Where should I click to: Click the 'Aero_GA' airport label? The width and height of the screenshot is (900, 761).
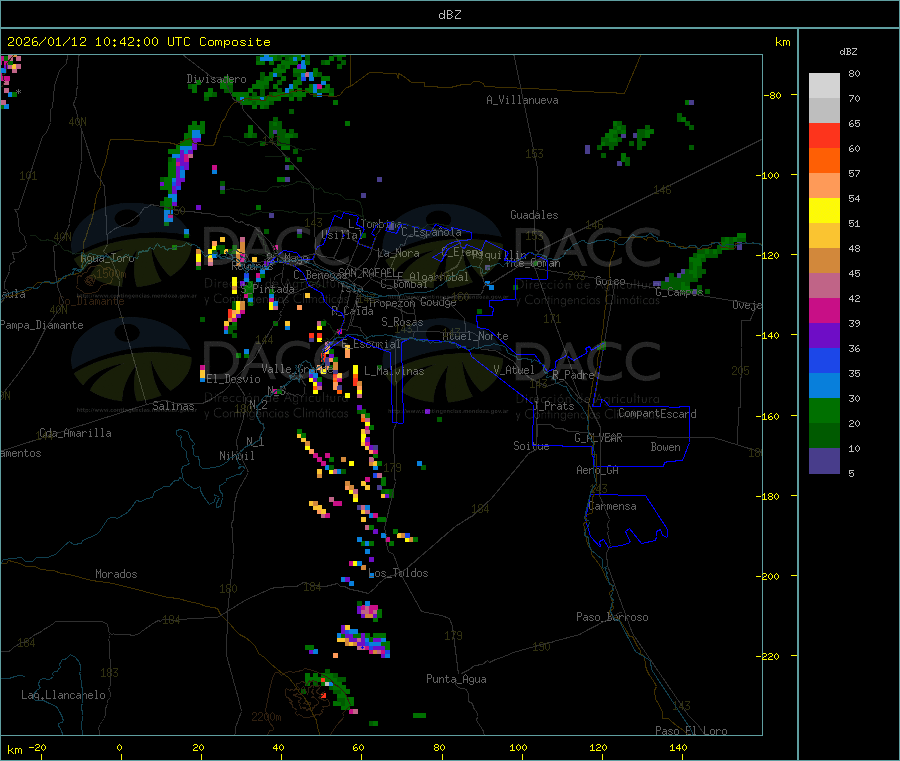pos(597,470)
